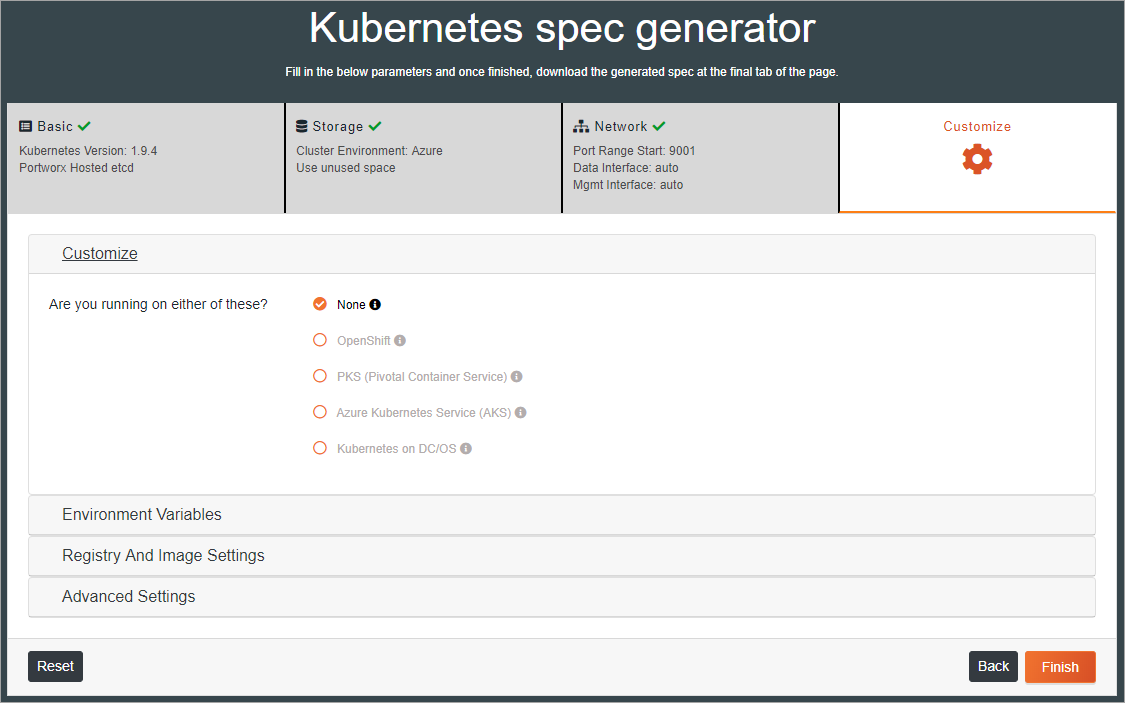Expand the Environment Variables section

click(562, 515)
